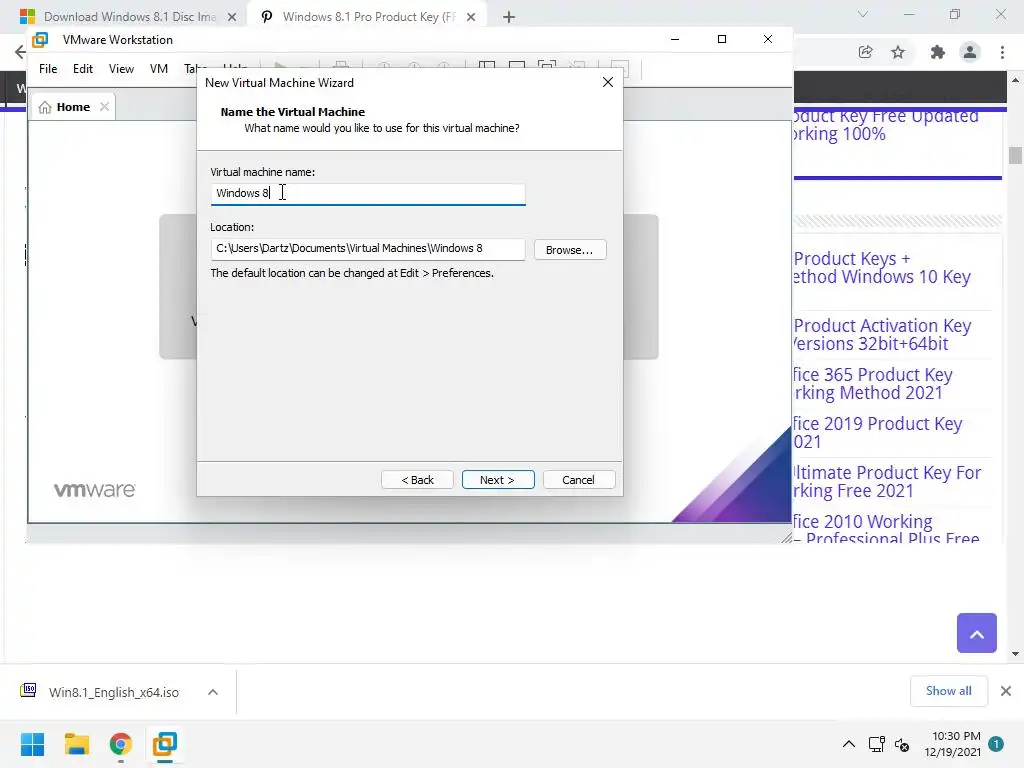Close the New Virtual Machine Wizard dialog
1024x768 pixels.
pyautogui.click(x=607, y=82)
